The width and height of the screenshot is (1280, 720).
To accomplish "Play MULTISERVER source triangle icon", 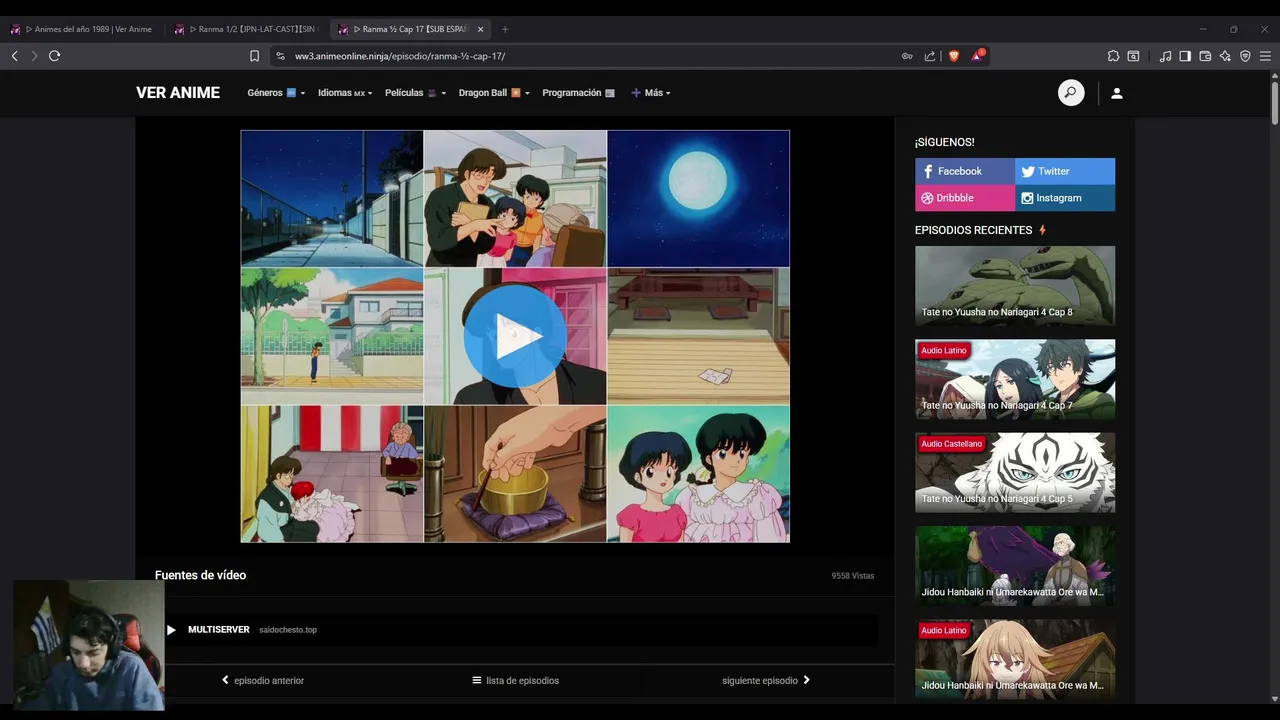I will (171, 630).
